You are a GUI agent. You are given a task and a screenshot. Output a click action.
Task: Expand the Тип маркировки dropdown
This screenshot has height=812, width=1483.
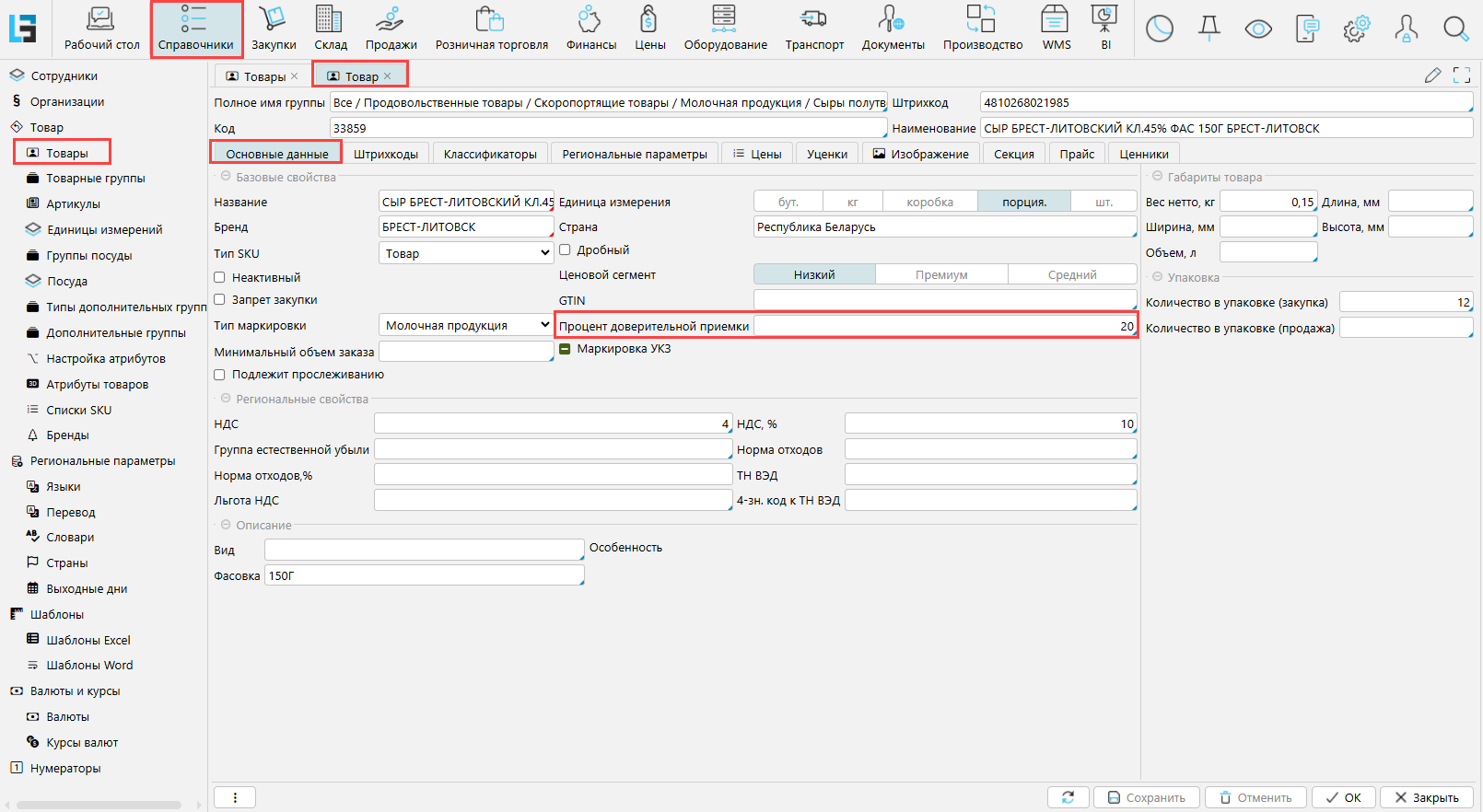[x=465, y=325]
